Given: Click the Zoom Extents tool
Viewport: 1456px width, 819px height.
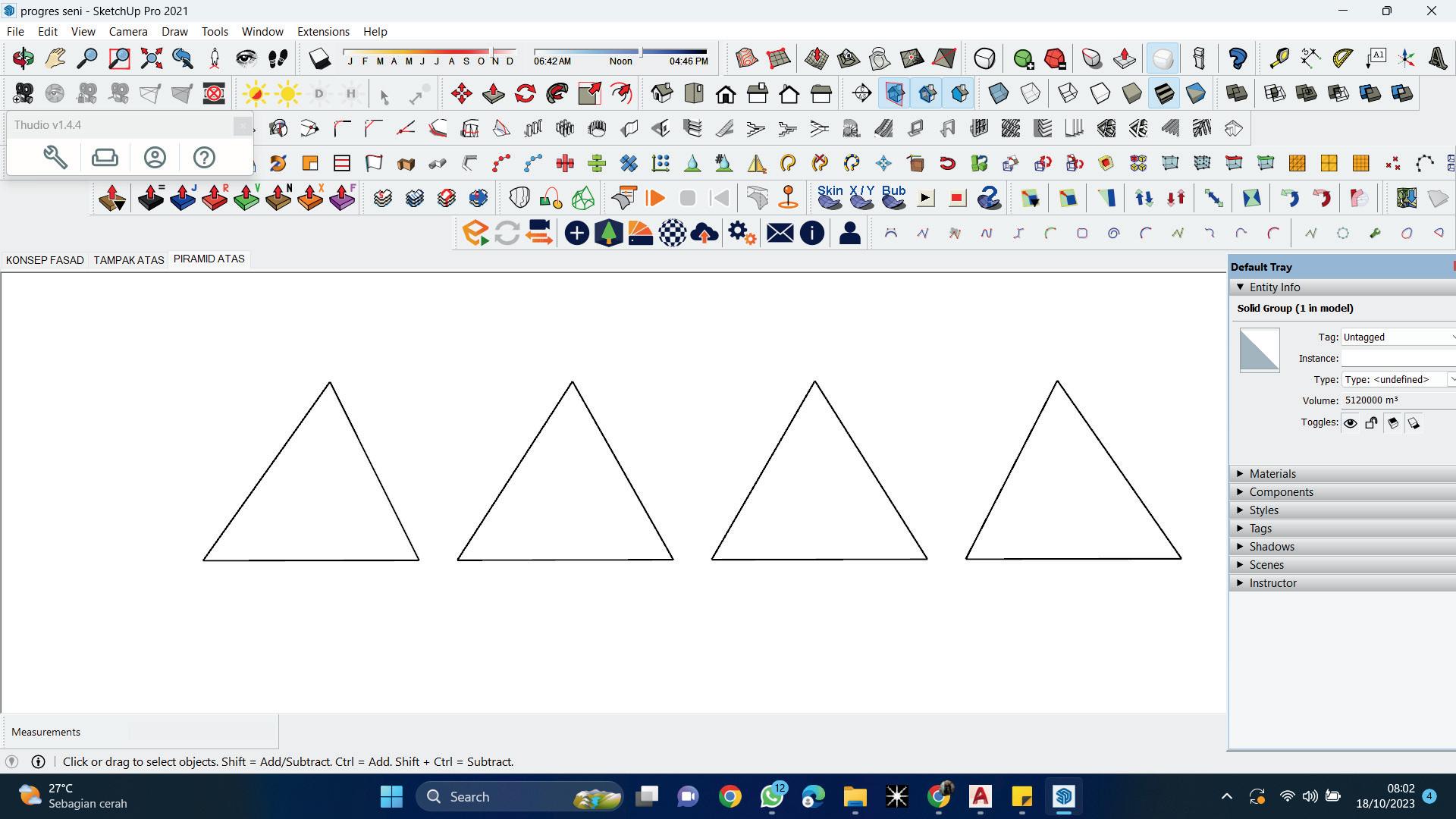Looking at the screenshot, I should (151, 58).
